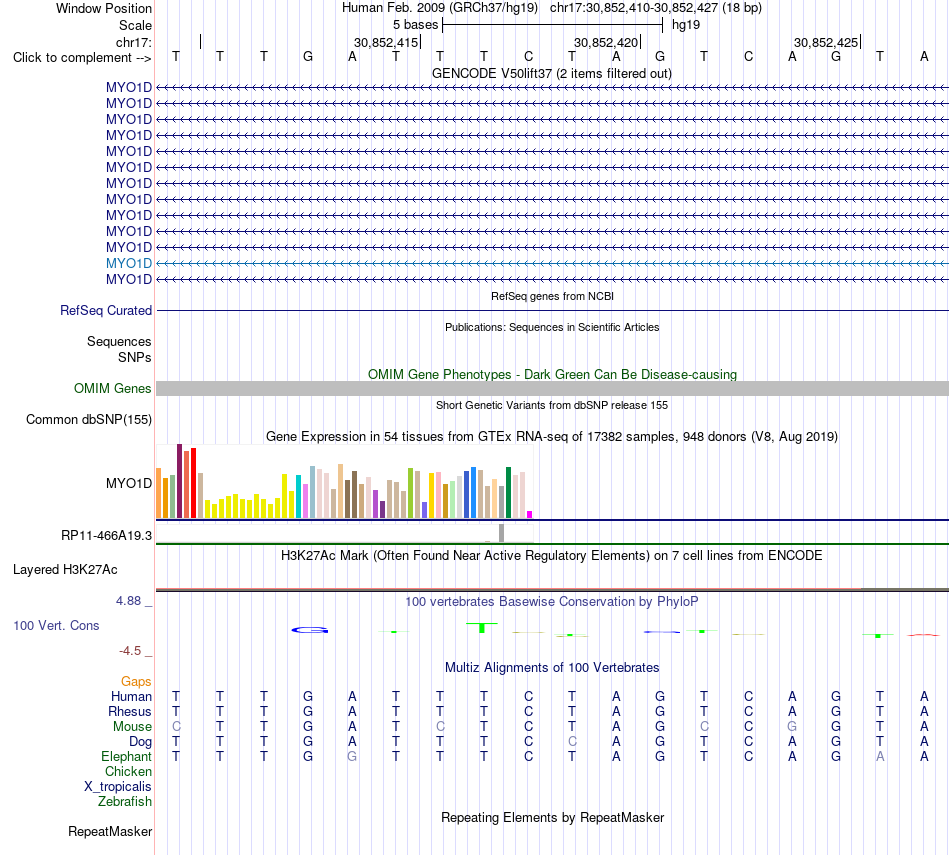
Task: Click the 'Click to complement -->' label
Action: point(82,58)
